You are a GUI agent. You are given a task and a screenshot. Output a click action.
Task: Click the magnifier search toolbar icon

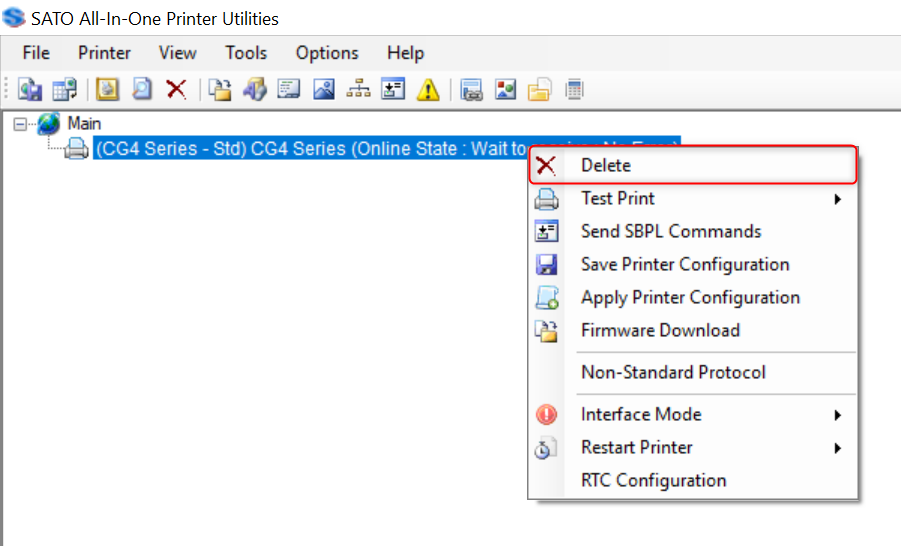tap(142, 90)
